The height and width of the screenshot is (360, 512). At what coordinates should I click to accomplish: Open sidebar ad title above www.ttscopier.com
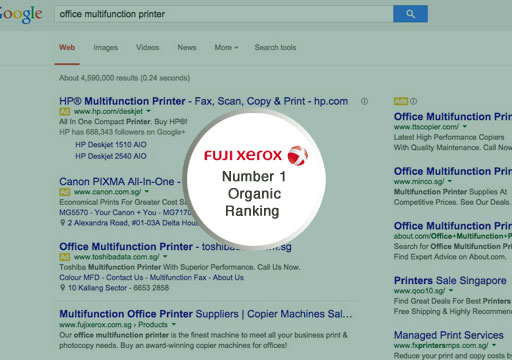pyautogui.click(x=453, y=117)
